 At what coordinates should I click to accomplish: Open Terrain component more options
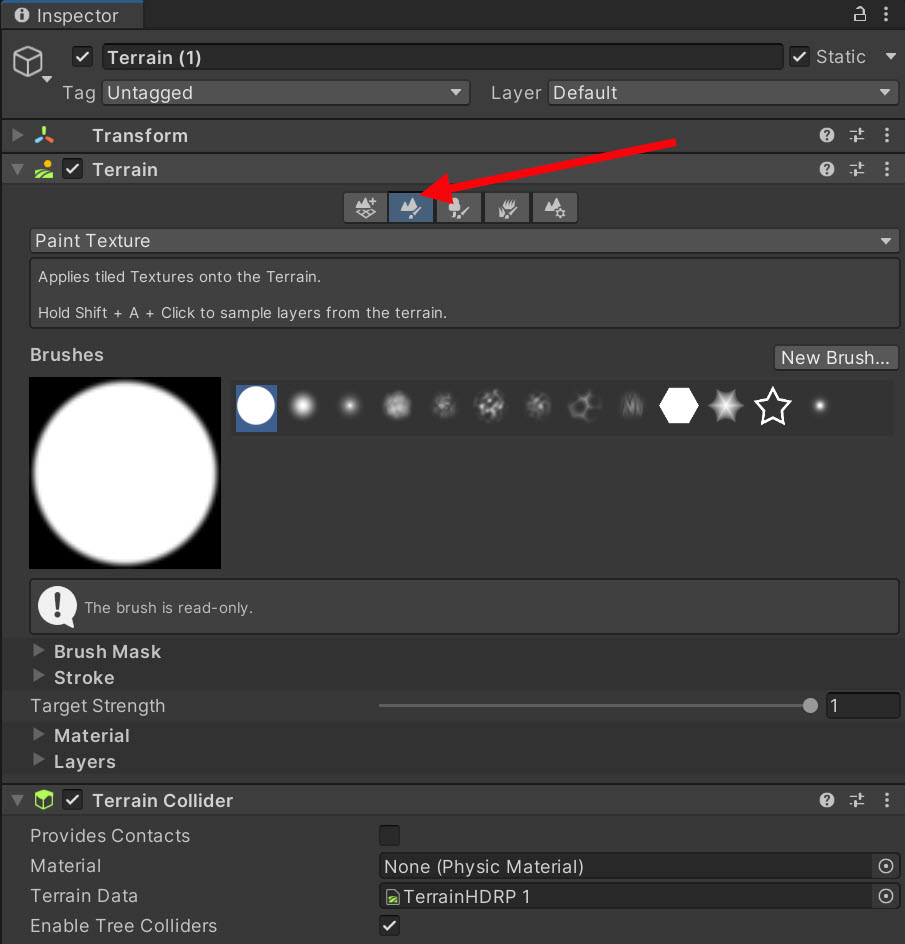[887, 169]
